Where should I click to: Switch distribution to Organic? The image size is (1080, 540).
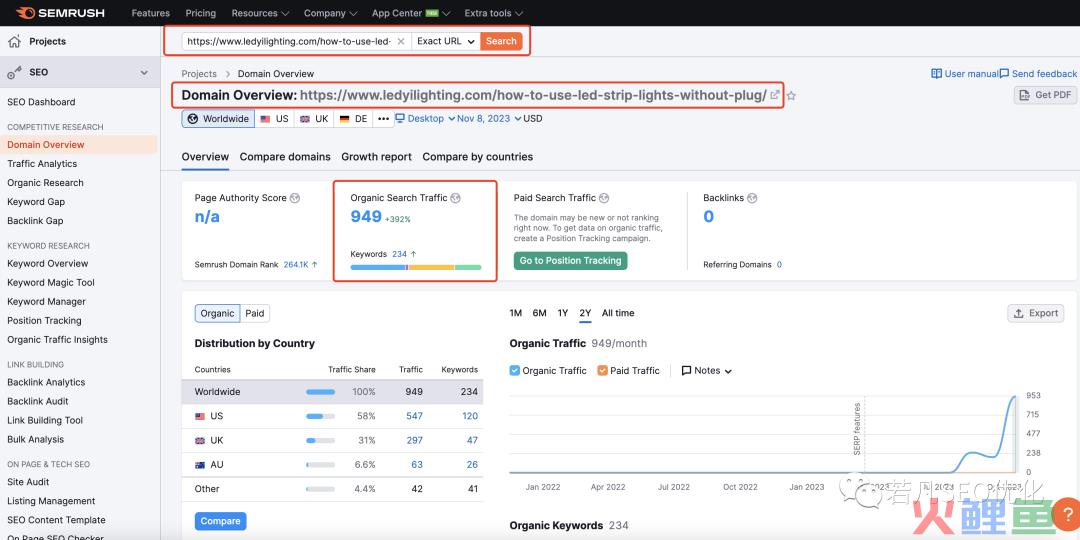coord(218,313)
